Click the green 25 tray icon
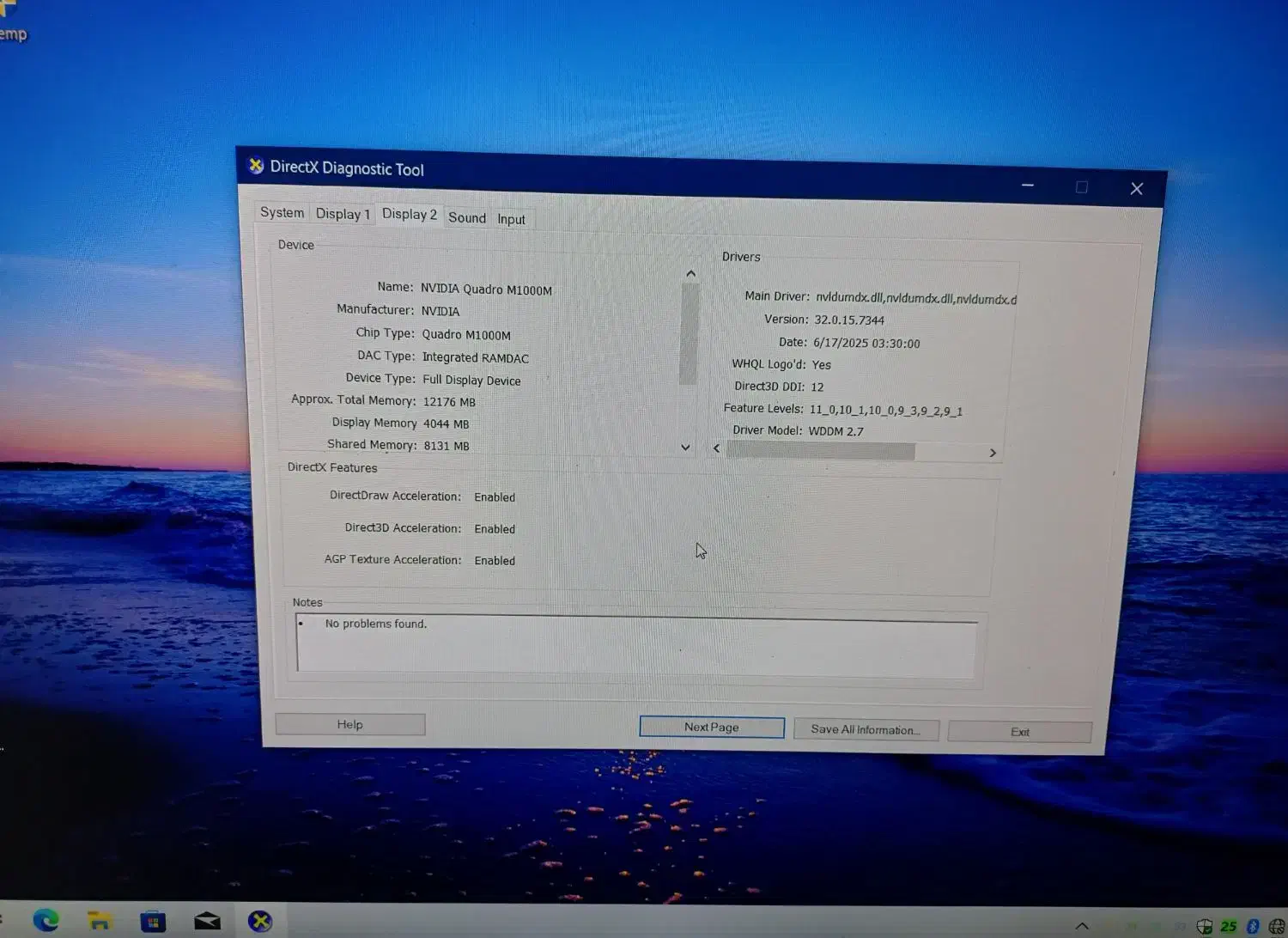 click(1229, 926)
